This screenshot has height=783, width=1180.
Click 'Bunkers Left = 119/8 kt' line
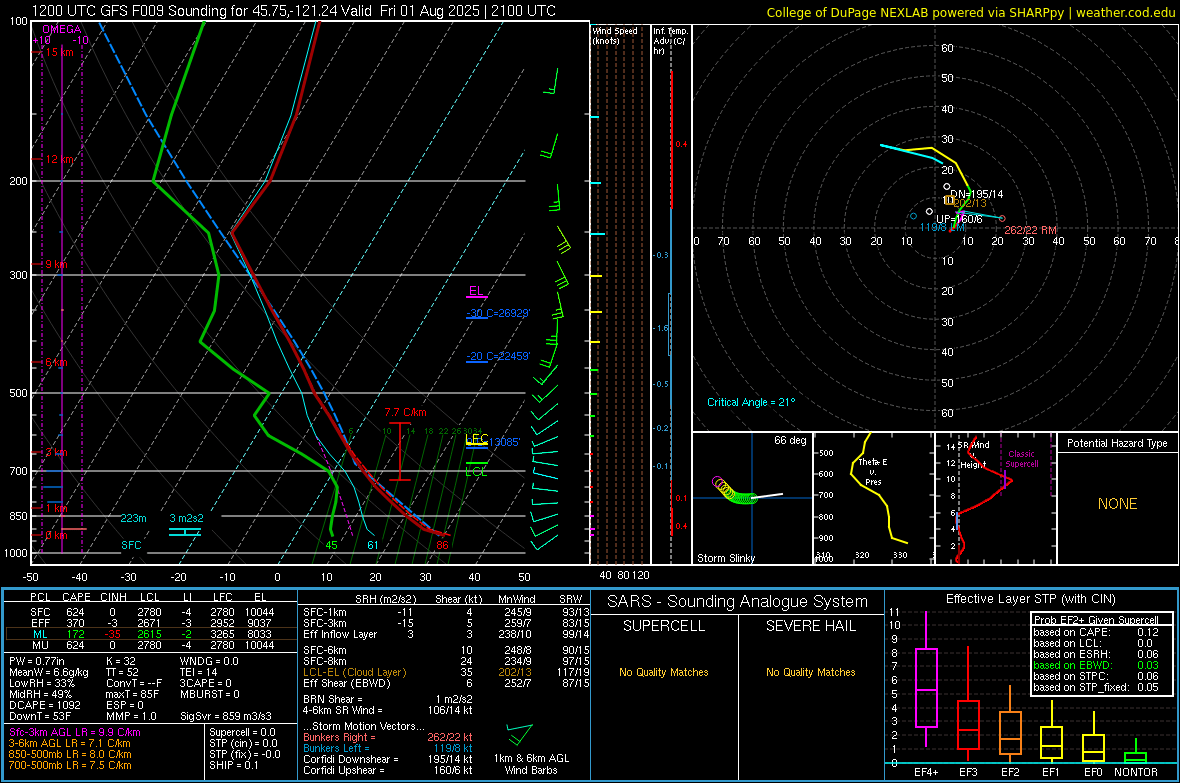(x=388, y=748)
